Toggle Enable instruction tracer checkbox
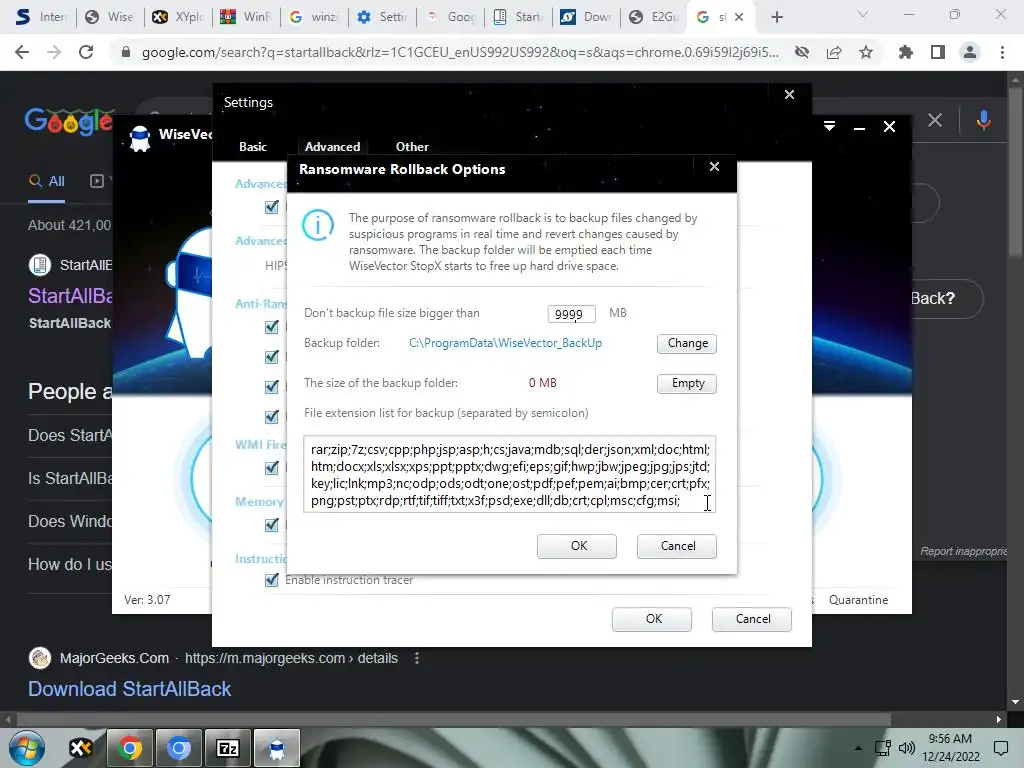 pyautogui.click(x=272, y=580)
